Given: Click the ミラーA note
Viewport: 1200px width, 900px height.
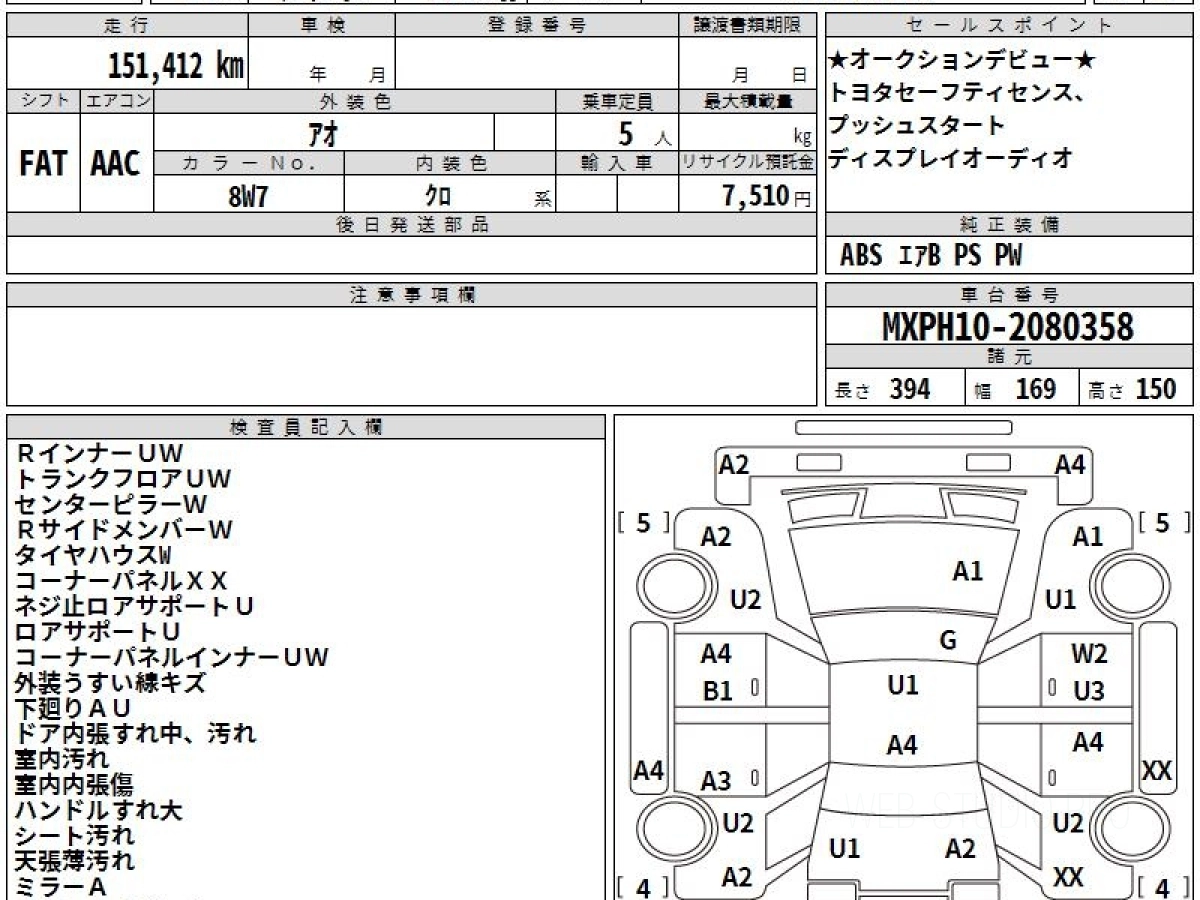Looking at the screenshot, I should click(x=60, y=886).
